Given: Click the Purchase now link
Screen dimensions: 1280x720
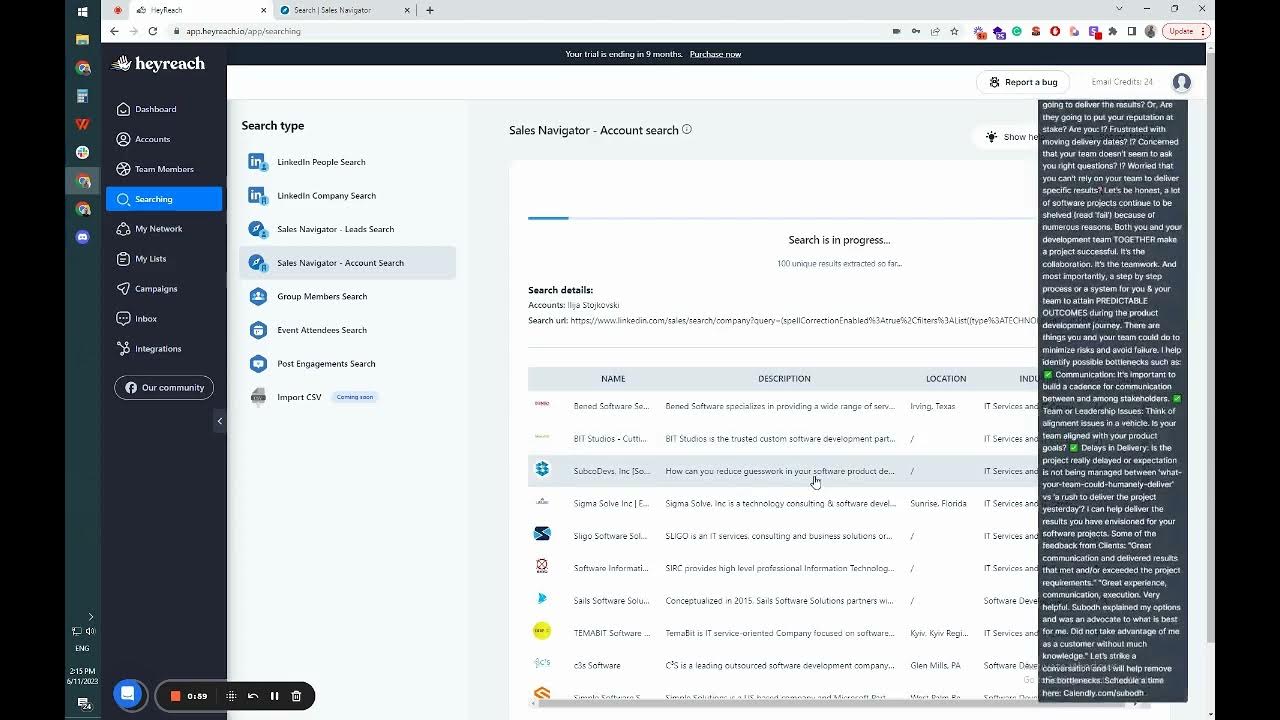Looking at the screenshot, I should point(715,54).
